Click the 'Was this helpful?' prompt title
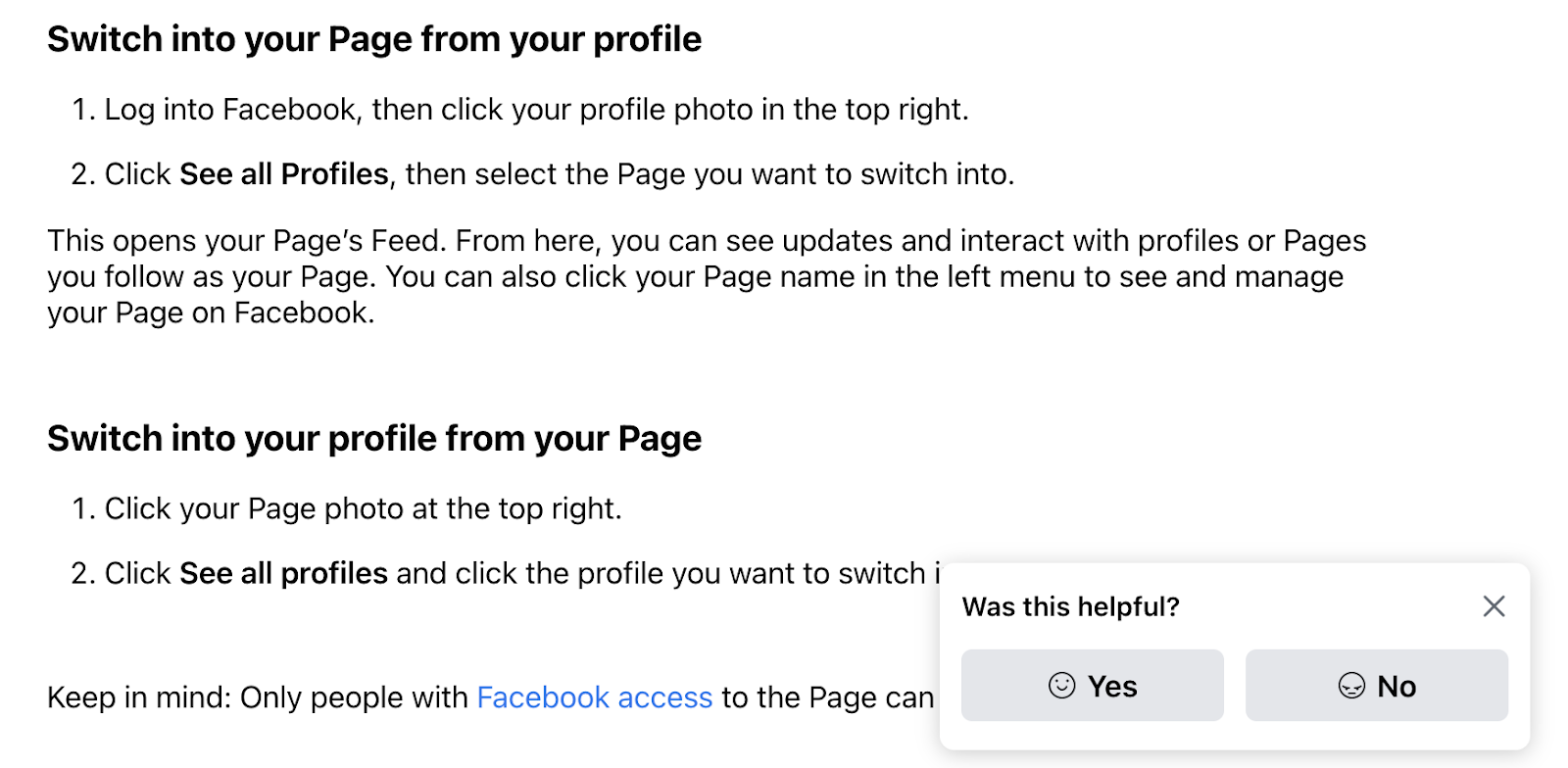 [1070, 607]
